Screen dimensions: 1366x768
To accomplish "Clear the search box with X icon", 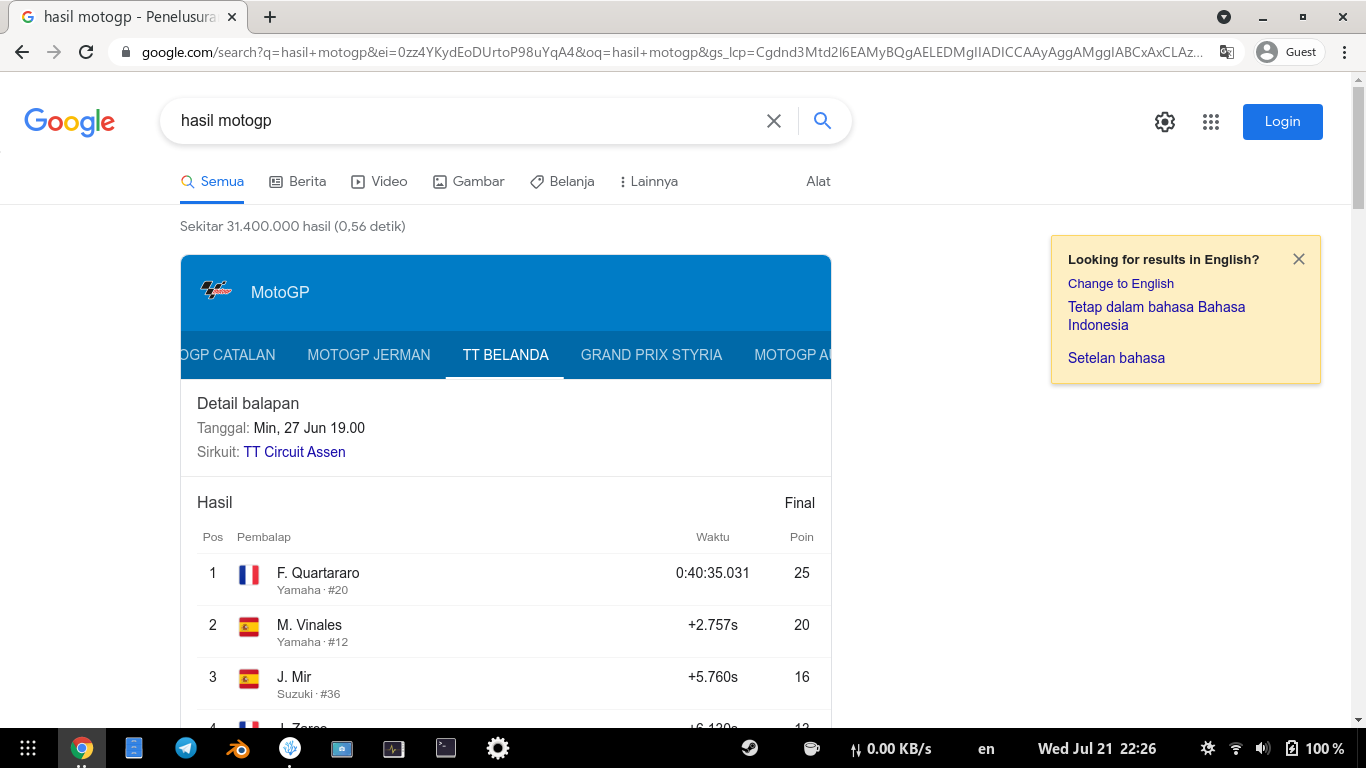I will click(x=774, y=121).
